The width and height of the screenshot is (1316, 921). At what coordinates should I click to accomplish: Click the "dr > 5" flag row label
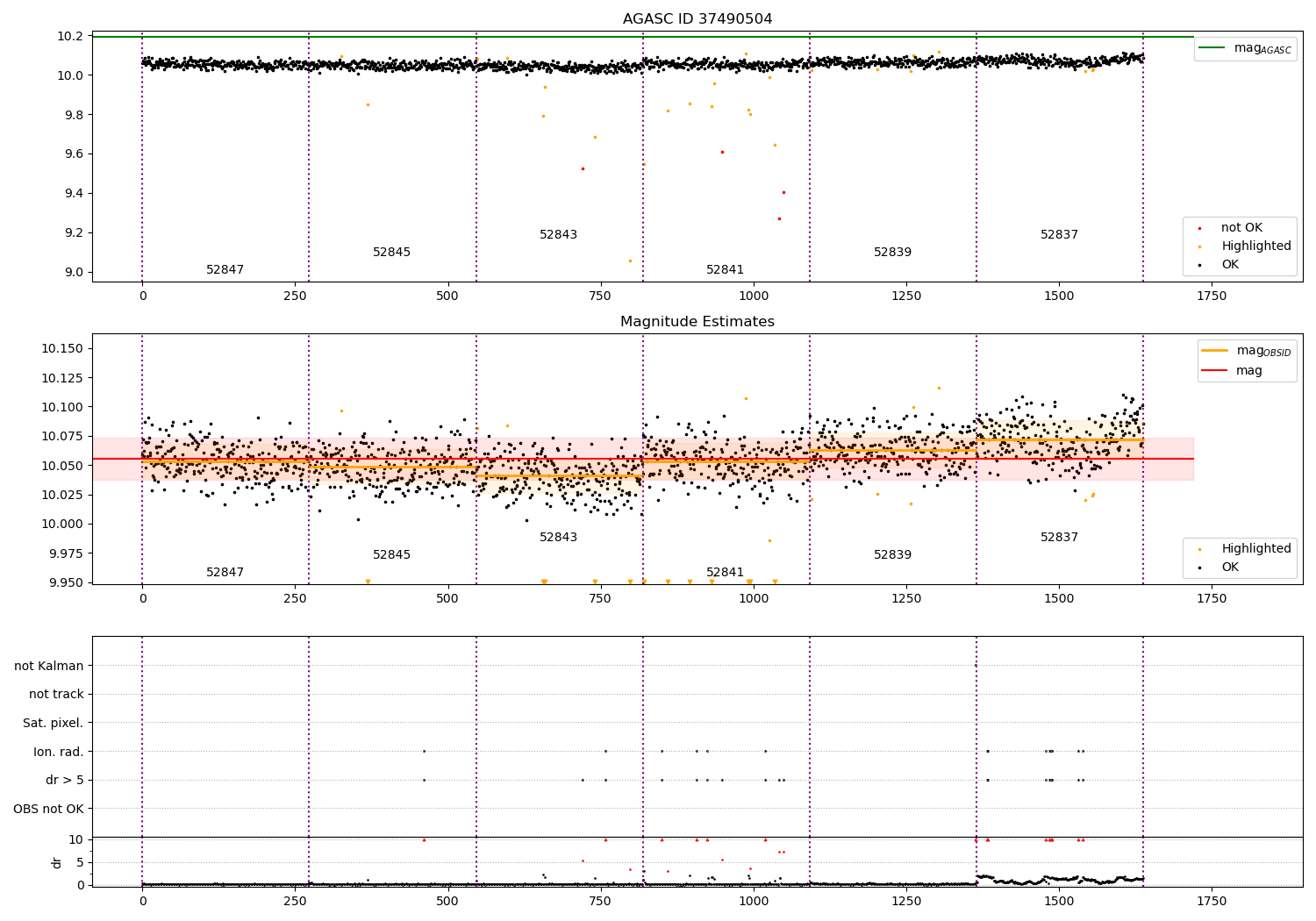(65, 781)
